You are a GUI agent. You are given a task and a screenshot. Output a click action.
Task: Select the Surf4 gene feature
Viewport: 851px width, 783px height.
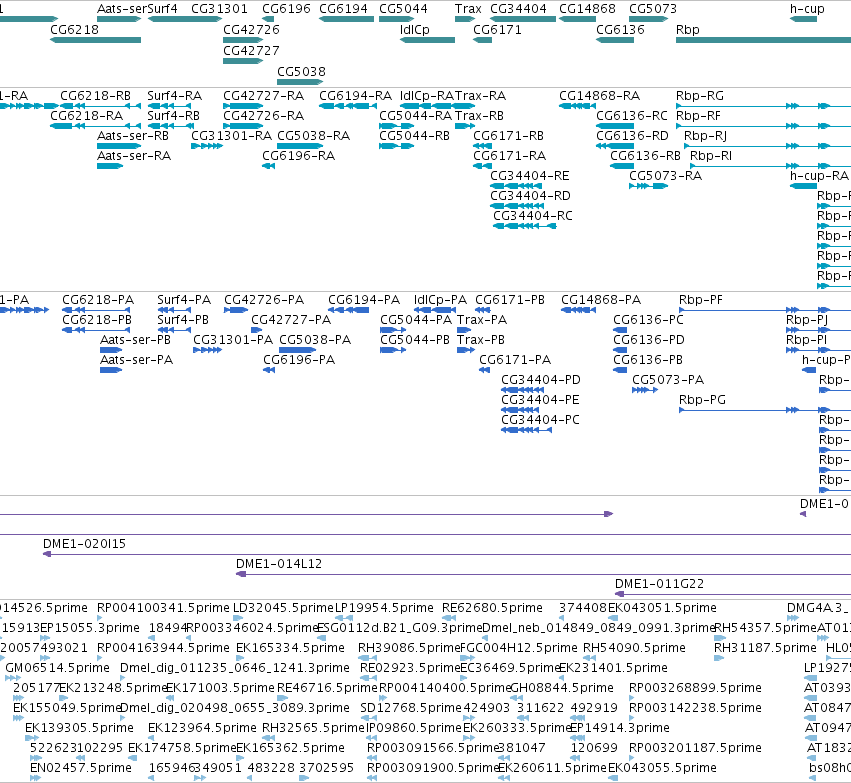[185, 19]
